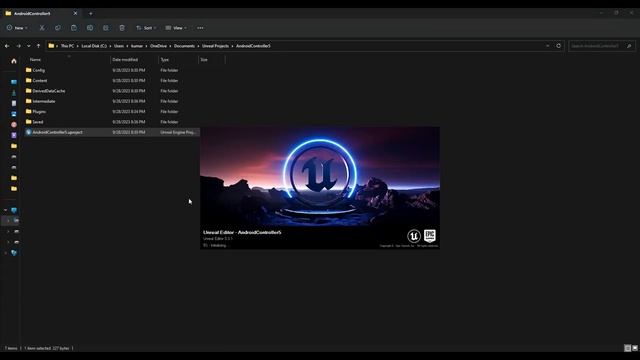The height and width of the screenshot is (360, 640).
Task: Select the Intermediate folder row
Action: 111,101
